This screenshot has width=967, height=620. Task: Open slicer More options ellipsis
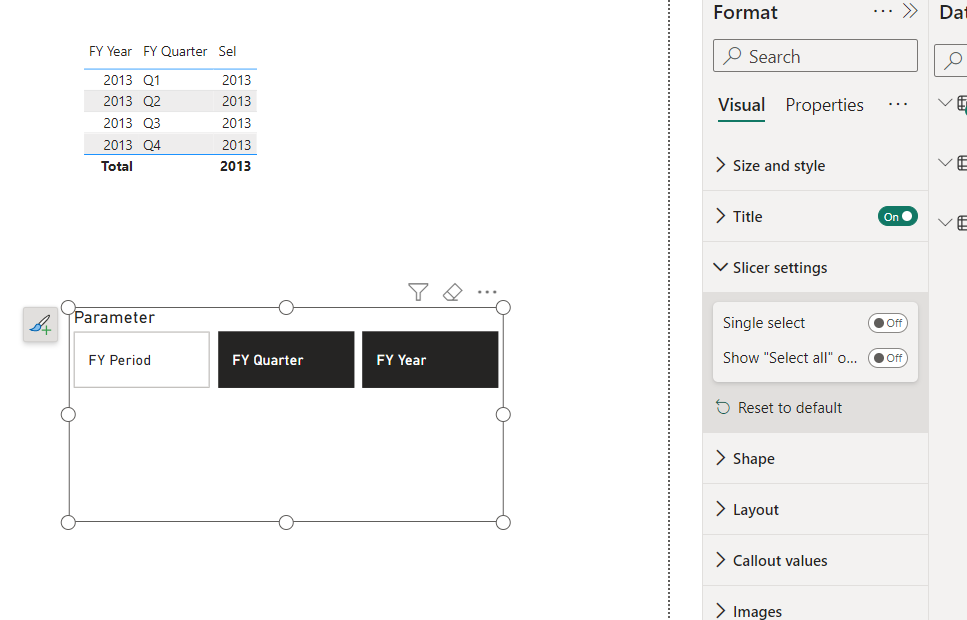(x=487, y=292)
